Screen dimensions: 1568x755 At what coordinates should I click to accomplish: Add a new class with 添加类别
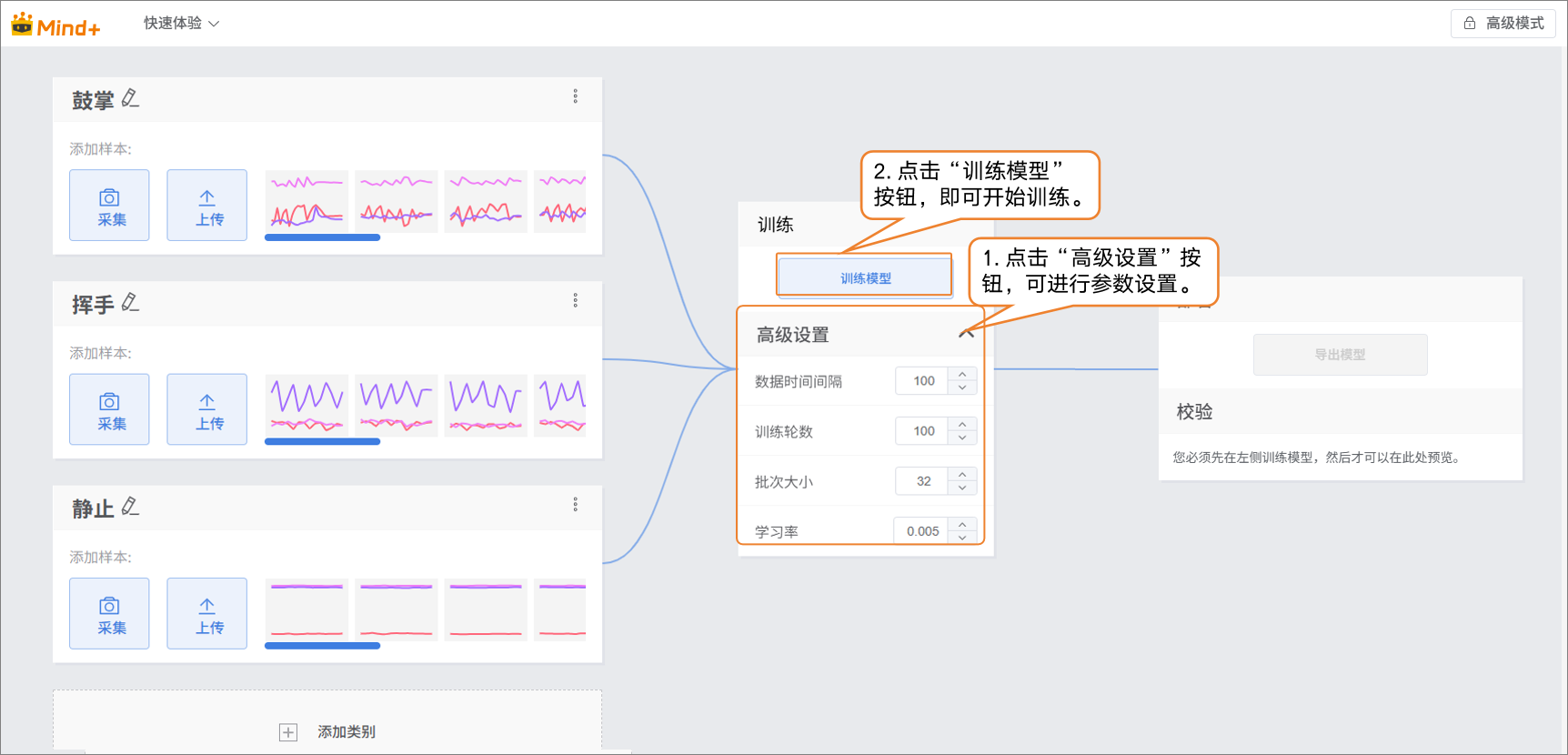tap(327, 732)
